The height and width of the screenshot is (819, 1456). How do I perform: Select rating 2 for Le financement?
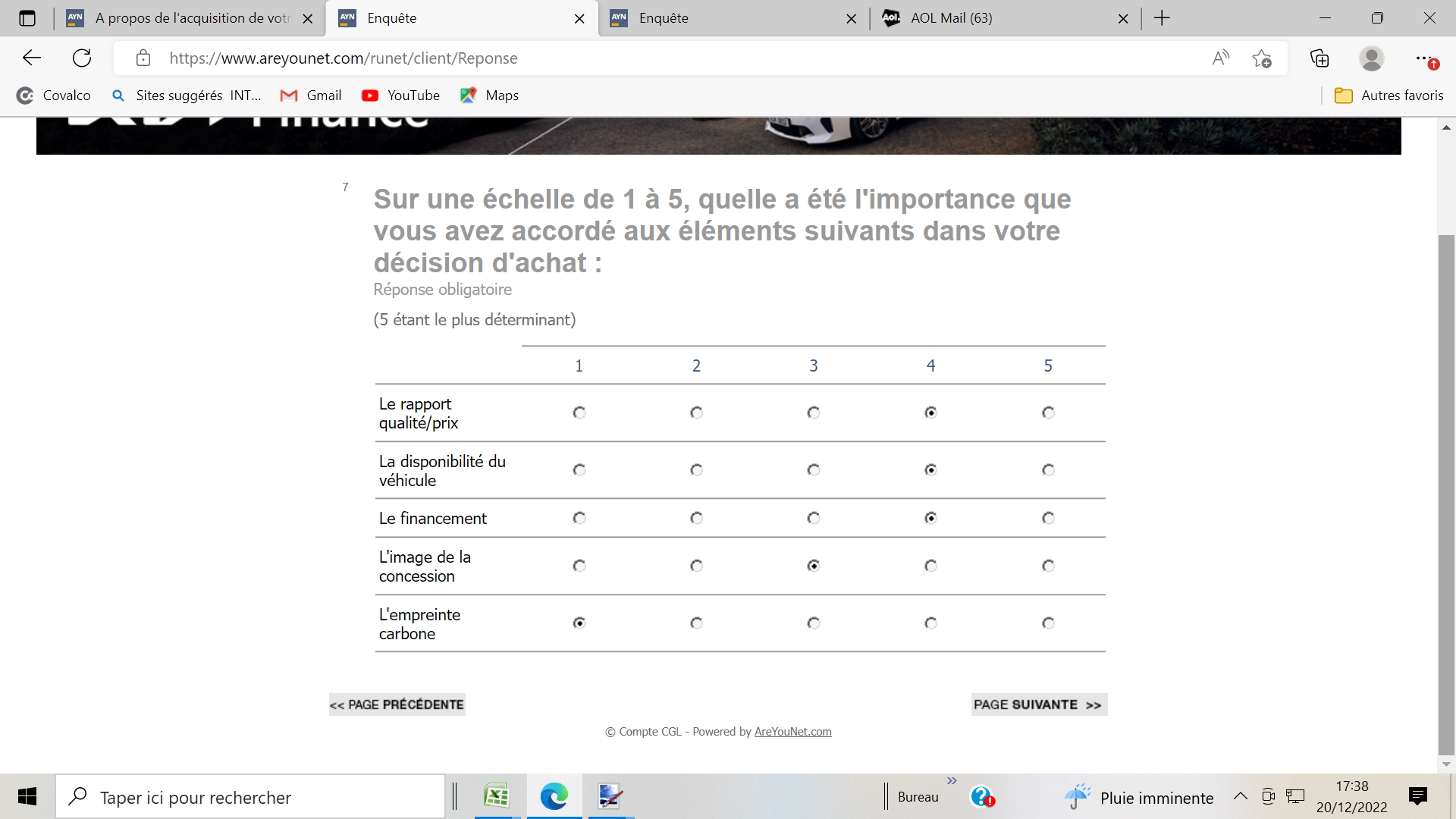pyautogui.click(x=696, y=518)
